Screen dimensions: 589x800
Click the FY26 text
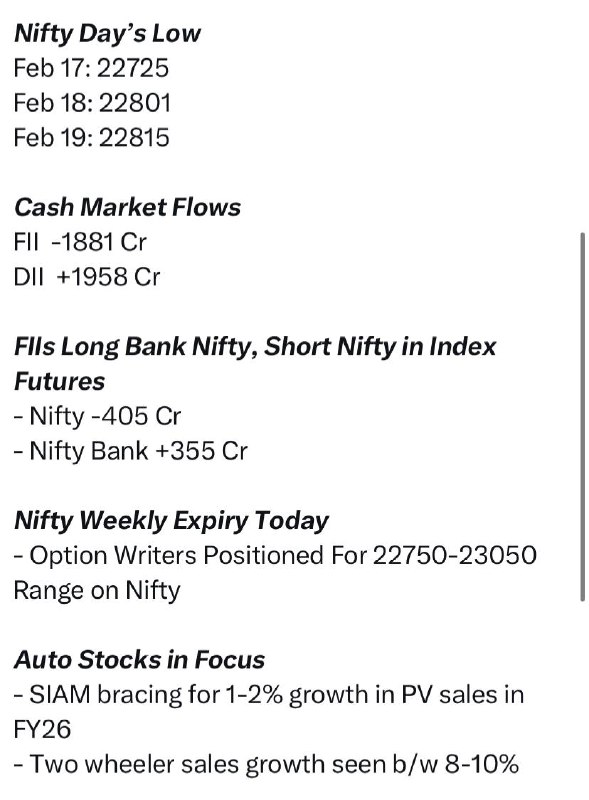tap(42, 729)
